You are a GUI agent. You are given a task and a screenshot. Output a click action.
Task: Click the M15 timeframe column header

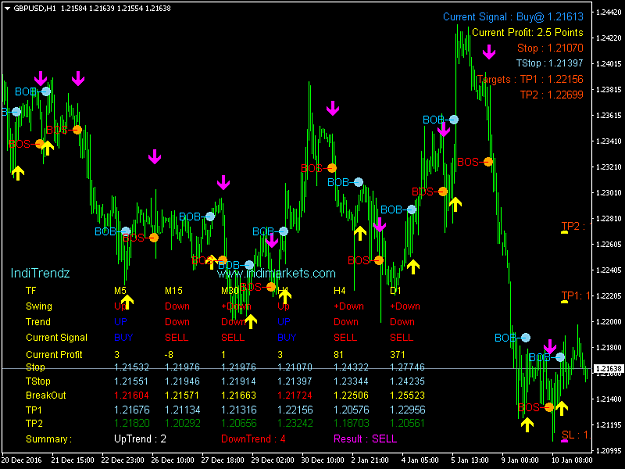173,291
